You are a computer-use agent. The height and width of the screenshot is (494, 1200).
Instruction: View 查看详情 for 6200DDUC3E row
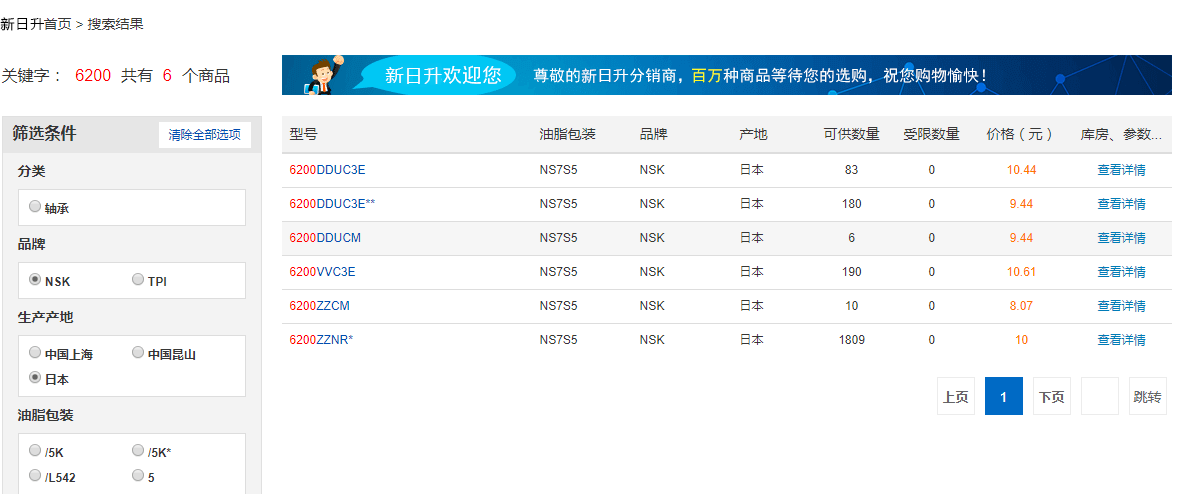[x=1121, y=170]
